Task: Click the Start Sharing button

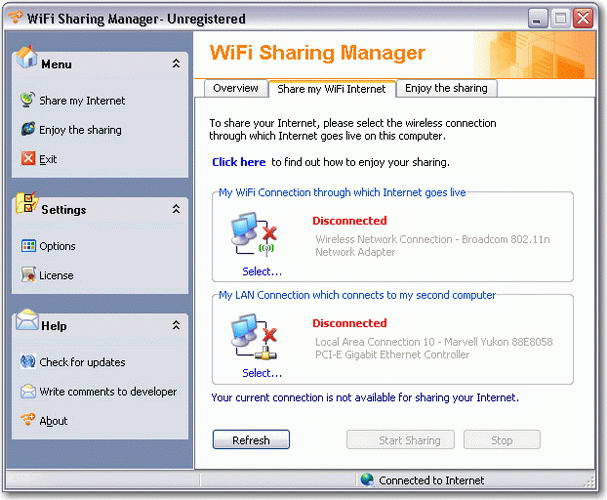Action: tap(401, 440)
